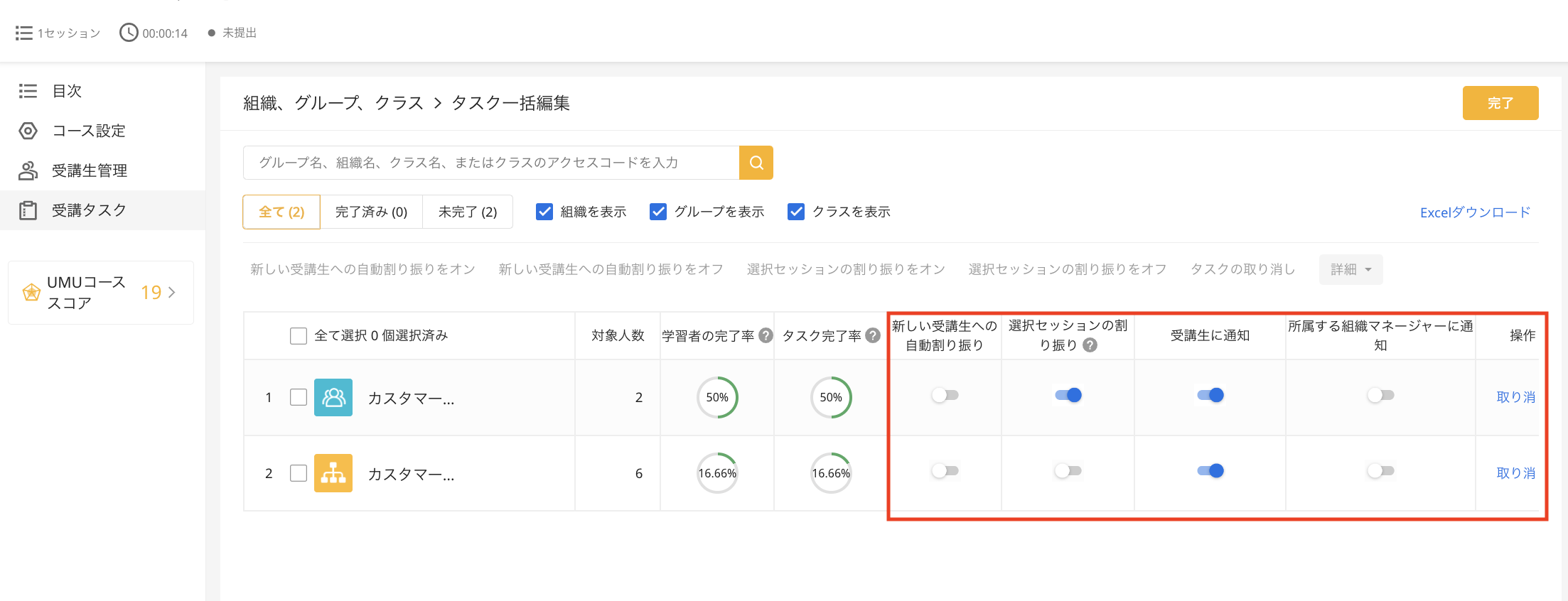Switch to the 完了済み (0) tab
1568x601 pixels.
(x=371, y=212)
